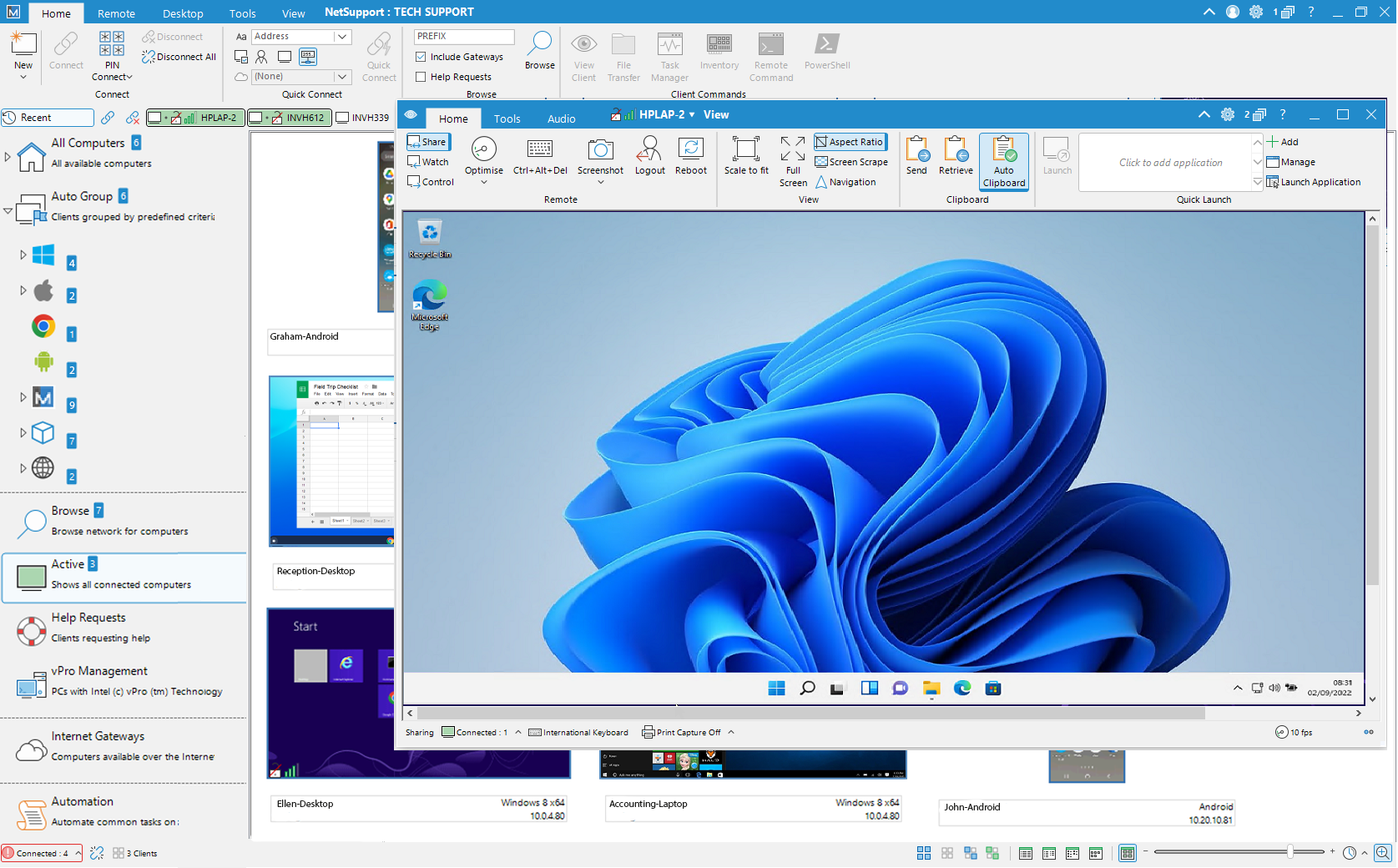Open the Remote ribbon tab

click(x=116, y=13)
